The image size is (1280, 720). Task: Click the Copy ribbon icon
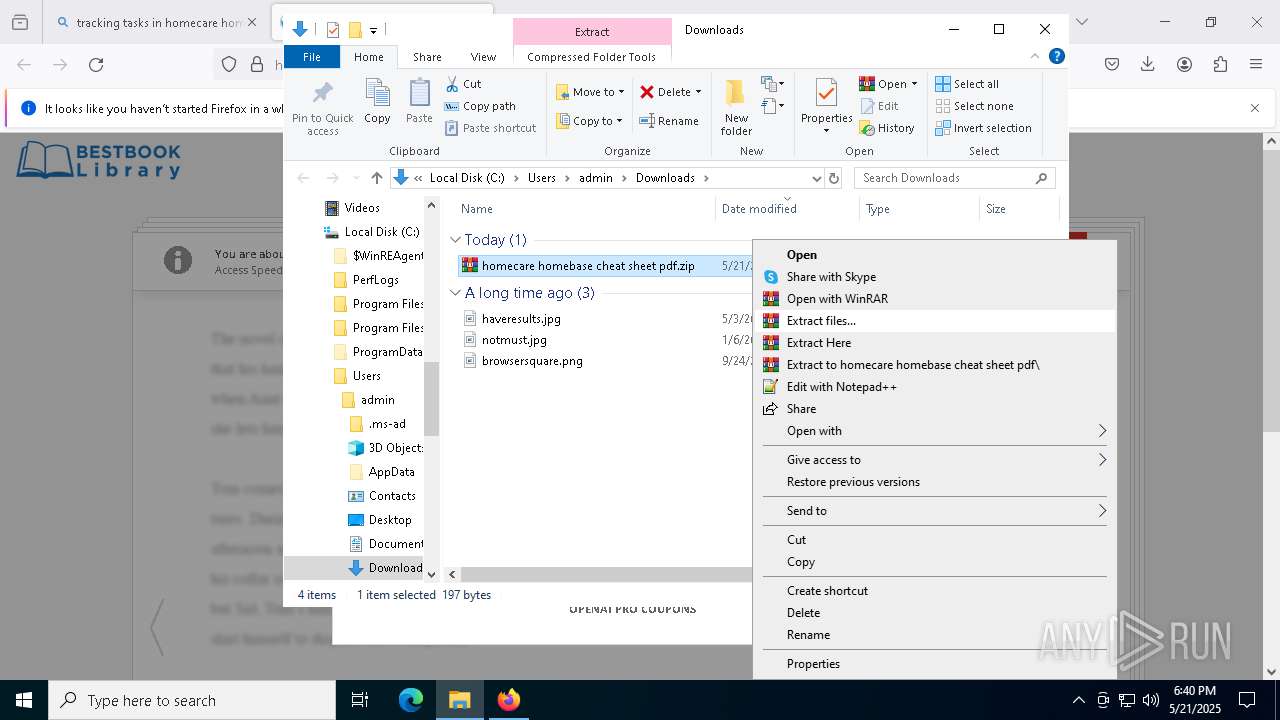click(377, 94)
